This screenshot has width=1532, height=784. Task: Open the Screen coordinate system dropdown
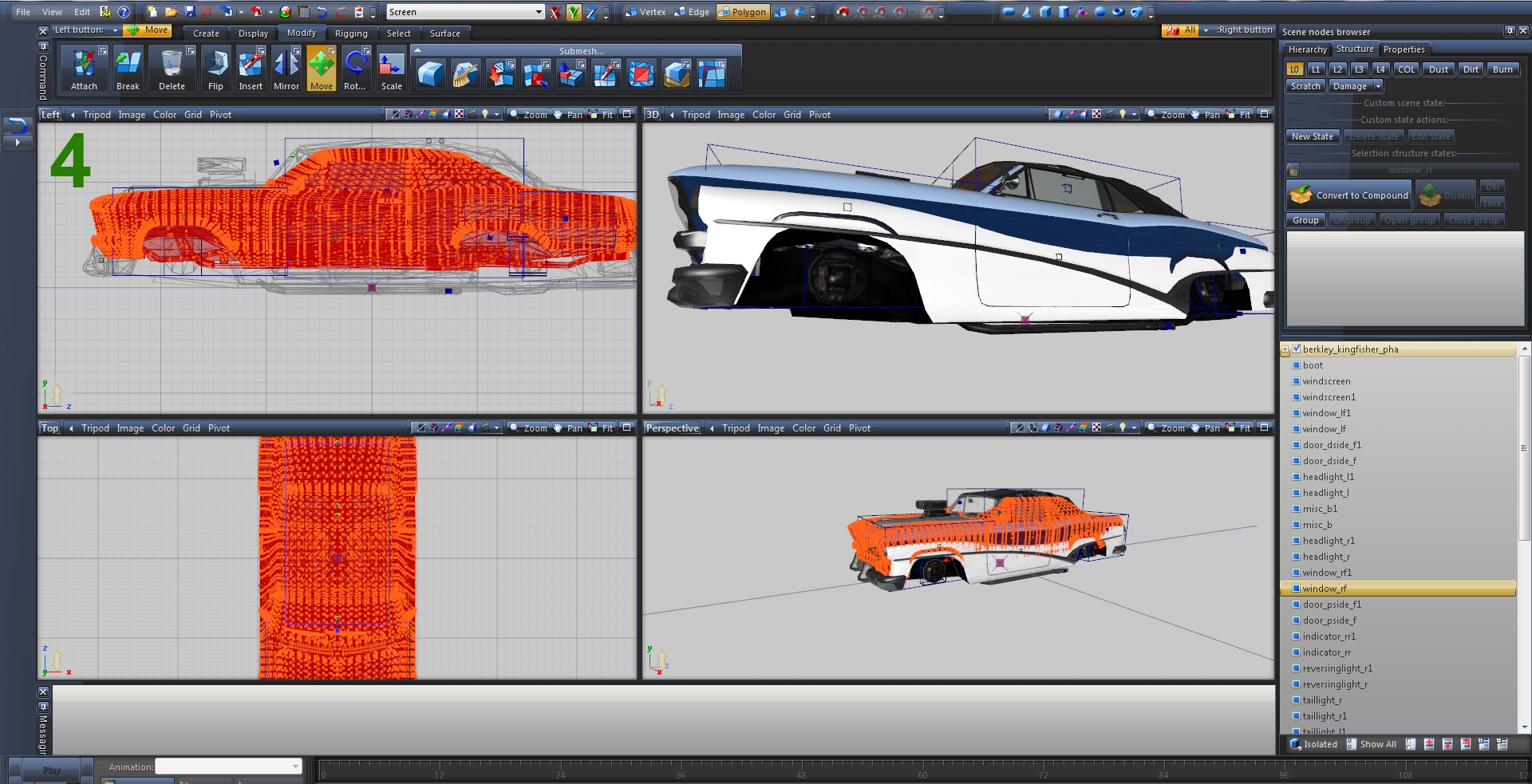(x=539, y=12)
